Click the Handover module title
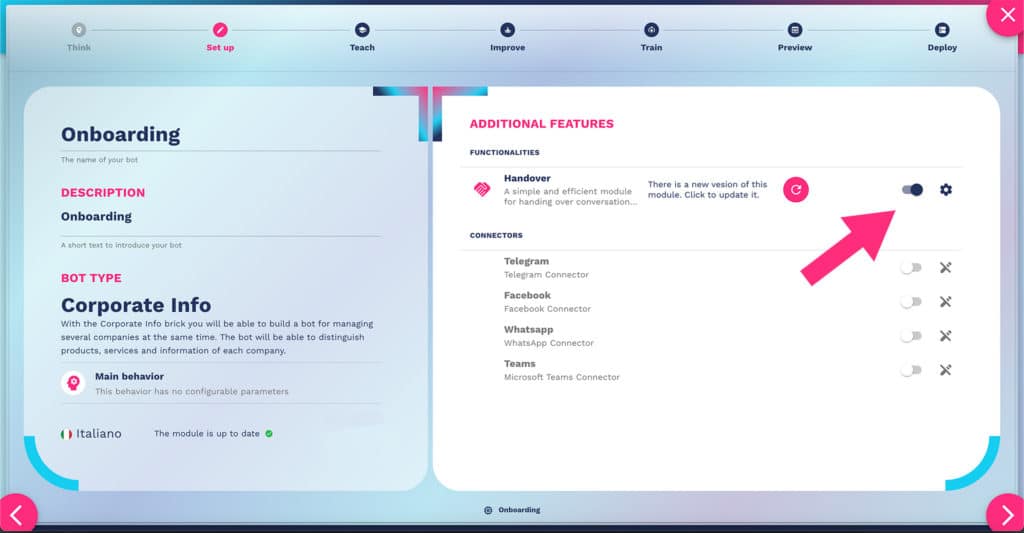Image resolution: width=1024 pixels, height=533 pixels. pyautogui.click(x=527, y=178)
